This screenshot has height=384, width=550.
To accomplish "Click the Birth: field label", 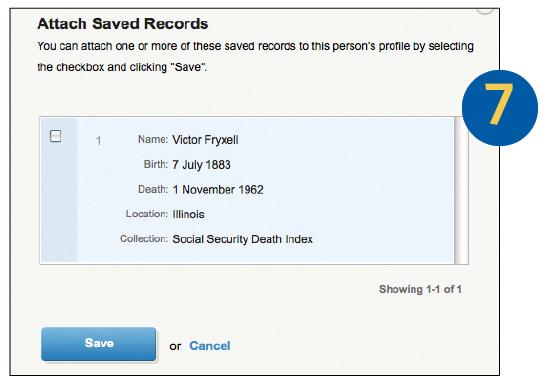I will pos(156,164).
